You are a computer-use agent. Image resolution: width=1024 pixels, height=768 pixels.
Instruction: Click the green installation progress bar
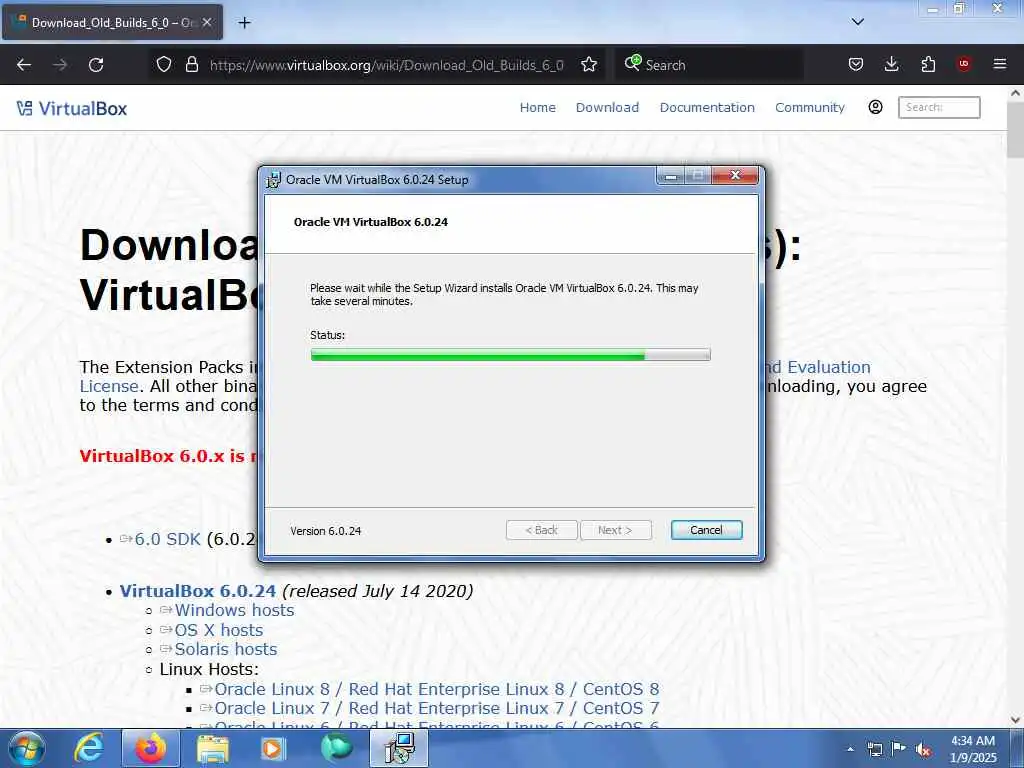(510, 355)
